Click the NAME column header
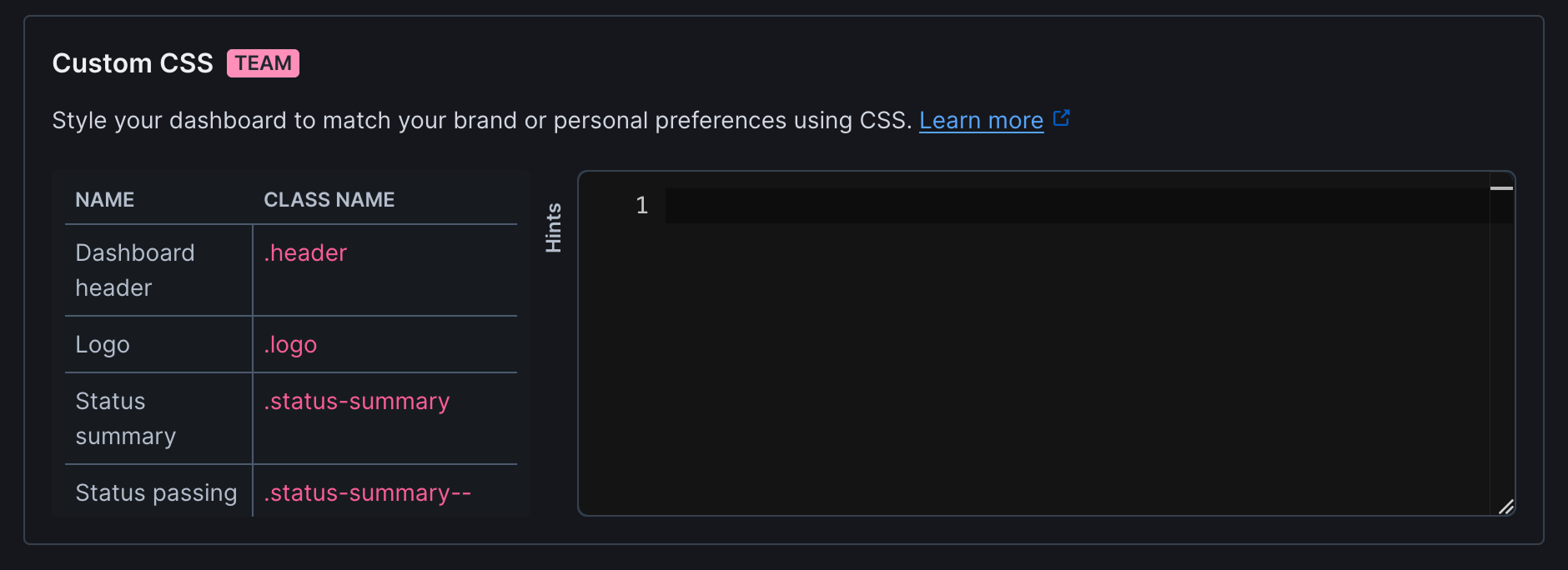The image size is (1568, 570). [x=104, y=199]
